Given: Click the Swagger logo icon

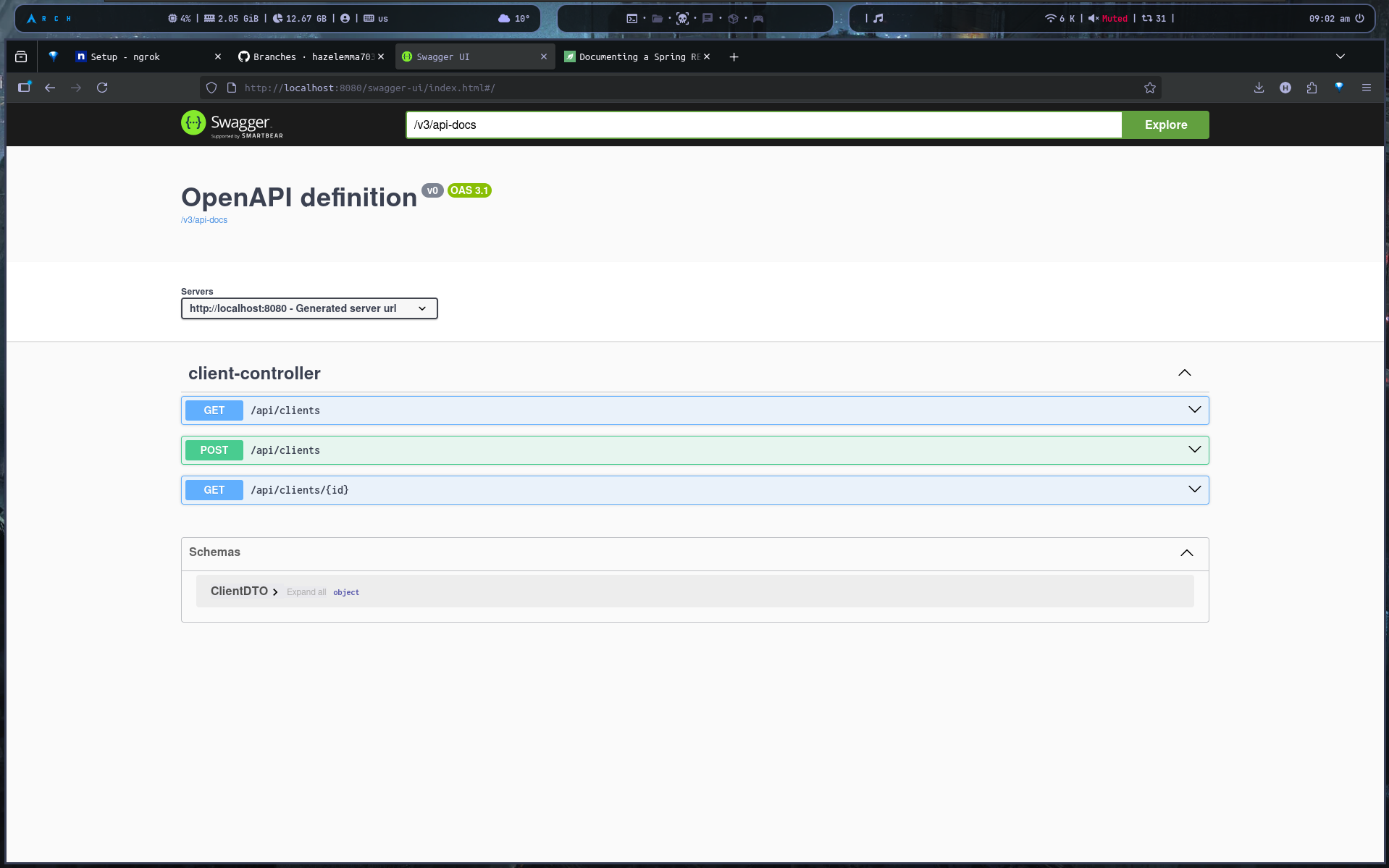Looking at the screenshot, I should pos(193,124).
